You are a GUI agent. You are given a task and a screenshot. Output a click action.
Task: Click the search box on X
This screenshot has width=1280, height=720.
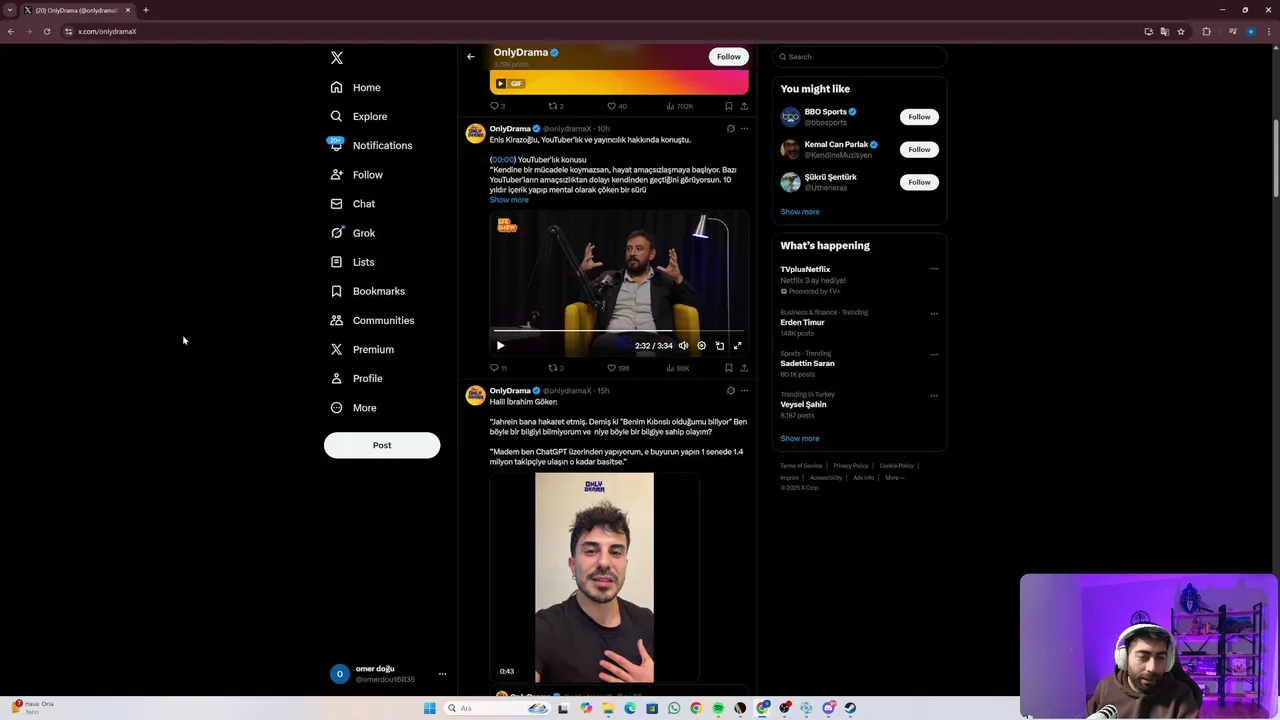pyautogui.click(x=859, y=57)
